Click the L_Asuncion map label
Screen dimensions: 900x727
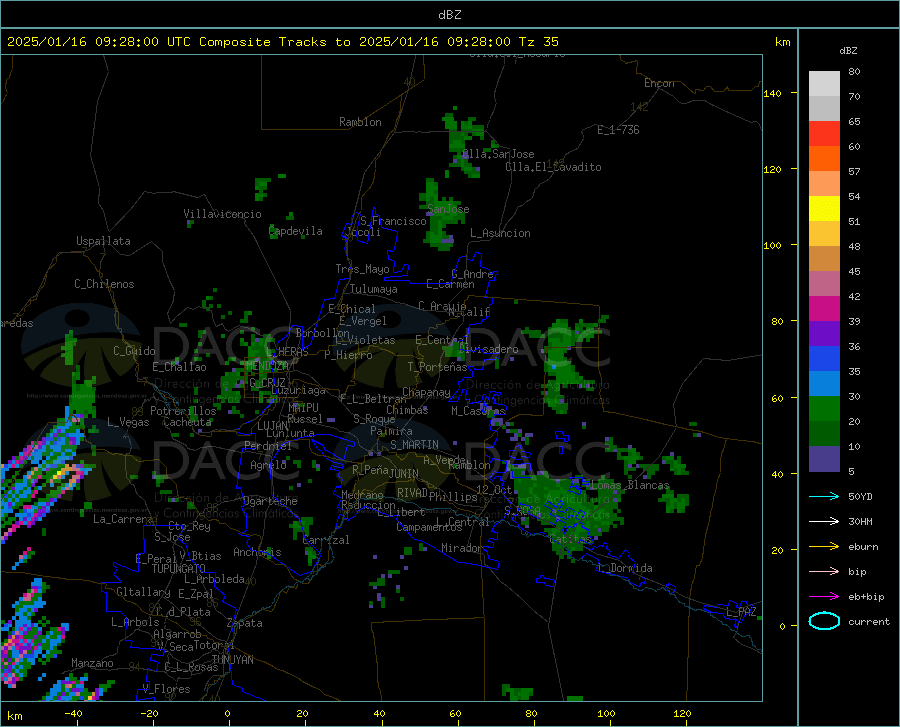point(500,233)
